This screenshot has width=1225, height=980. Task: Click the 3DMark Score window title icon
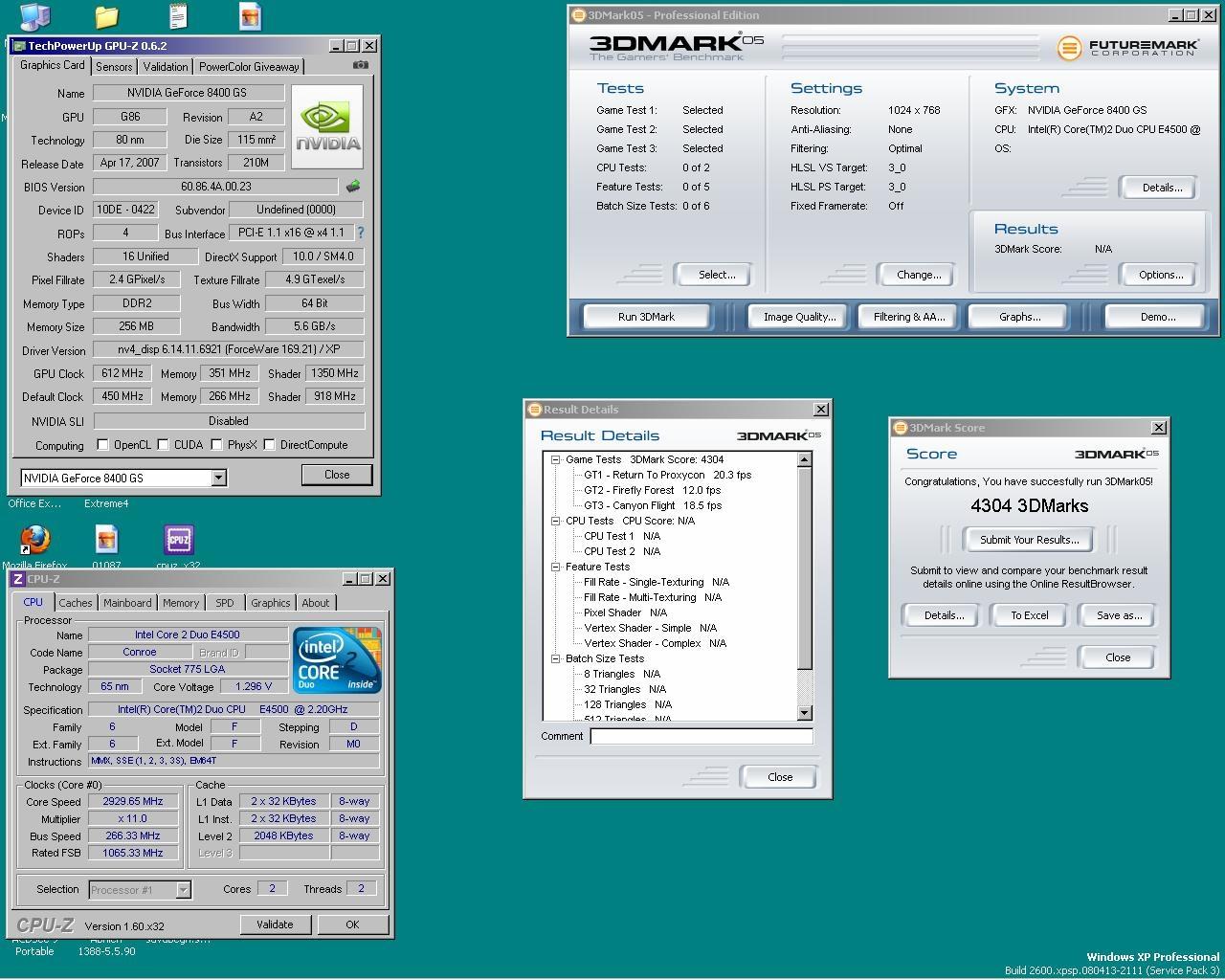coord(901,428)
